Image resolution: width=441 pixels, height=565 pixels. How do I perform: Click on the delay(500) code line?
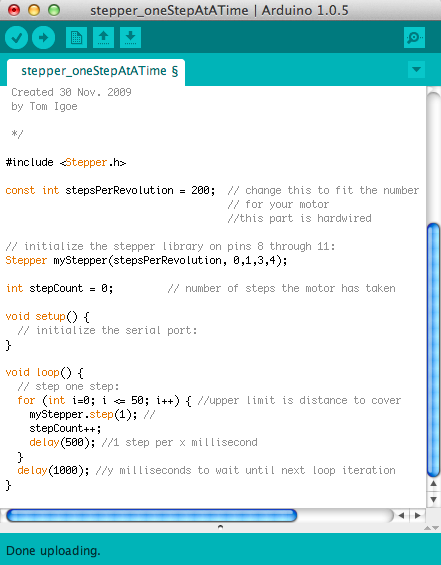62,442
